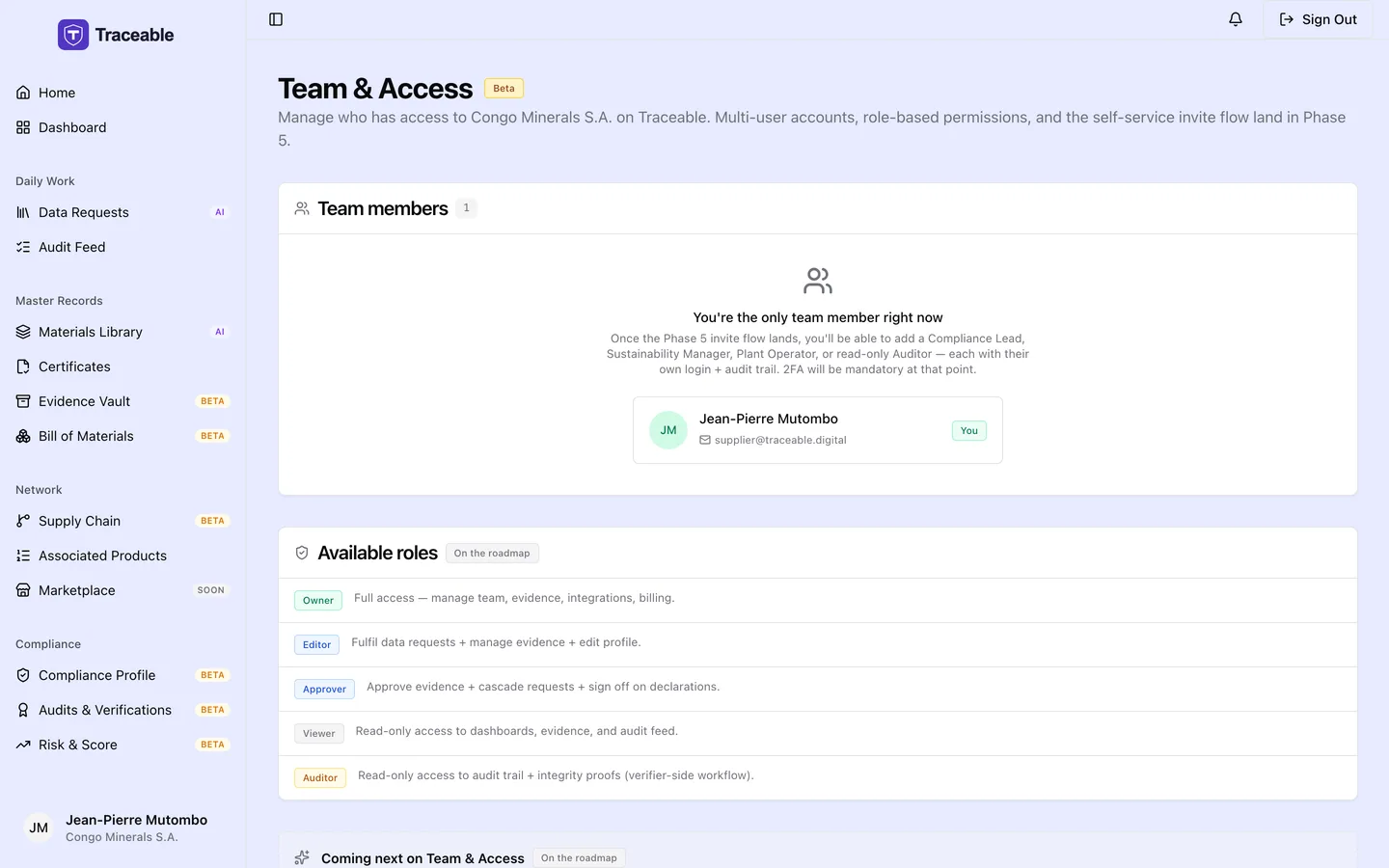This screenshot has width=1389, height=868.
Task: Click the Traceable shield logo icon
Action: (x=73, y=35)
